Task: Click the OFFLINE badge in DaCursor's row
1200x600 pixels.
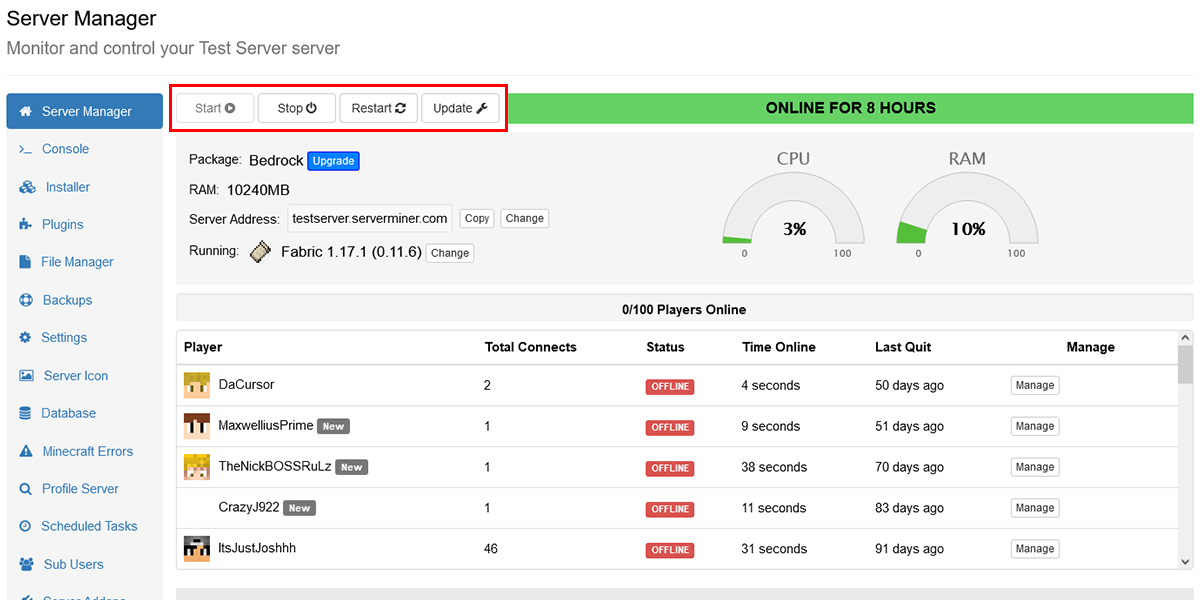Action: [x=670, y=386]
